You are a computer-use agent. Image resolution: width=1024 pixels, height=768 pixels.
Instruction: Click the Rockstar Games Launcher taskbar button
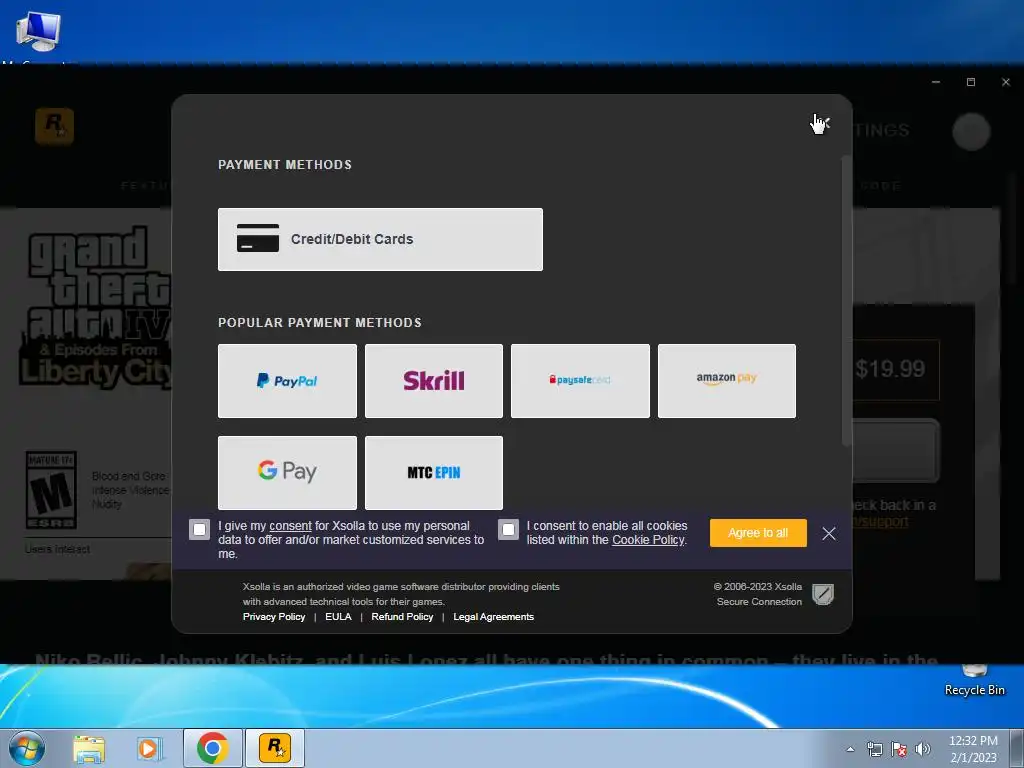click(x=275, y=748)
